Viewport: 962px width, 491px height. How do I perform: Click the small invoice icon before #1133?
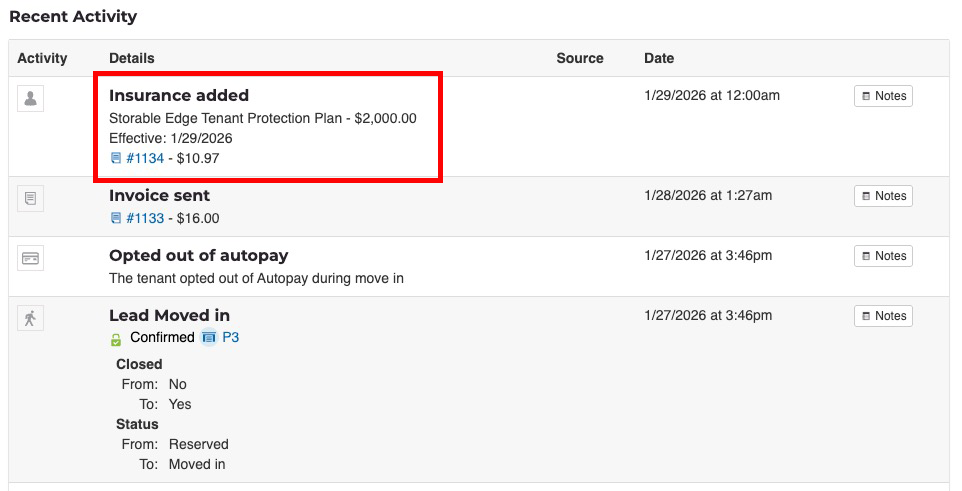(116, 218)
